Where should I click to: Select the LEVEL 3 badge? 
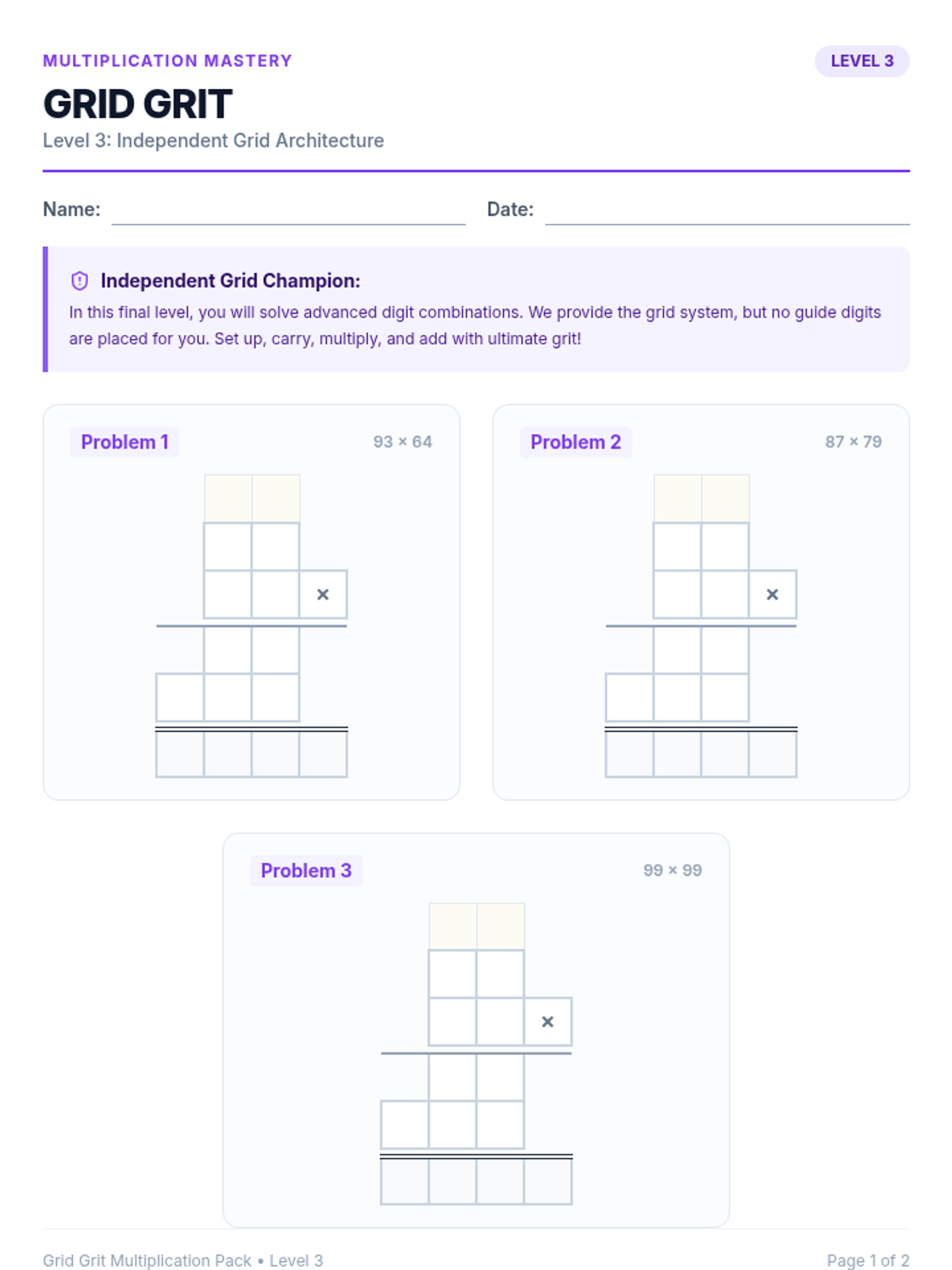862,61
